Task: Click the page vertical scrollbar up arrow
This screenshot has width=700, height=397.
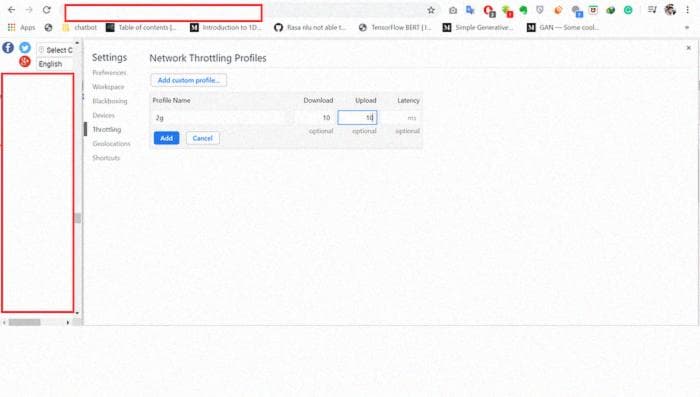Action: (77, 43)
